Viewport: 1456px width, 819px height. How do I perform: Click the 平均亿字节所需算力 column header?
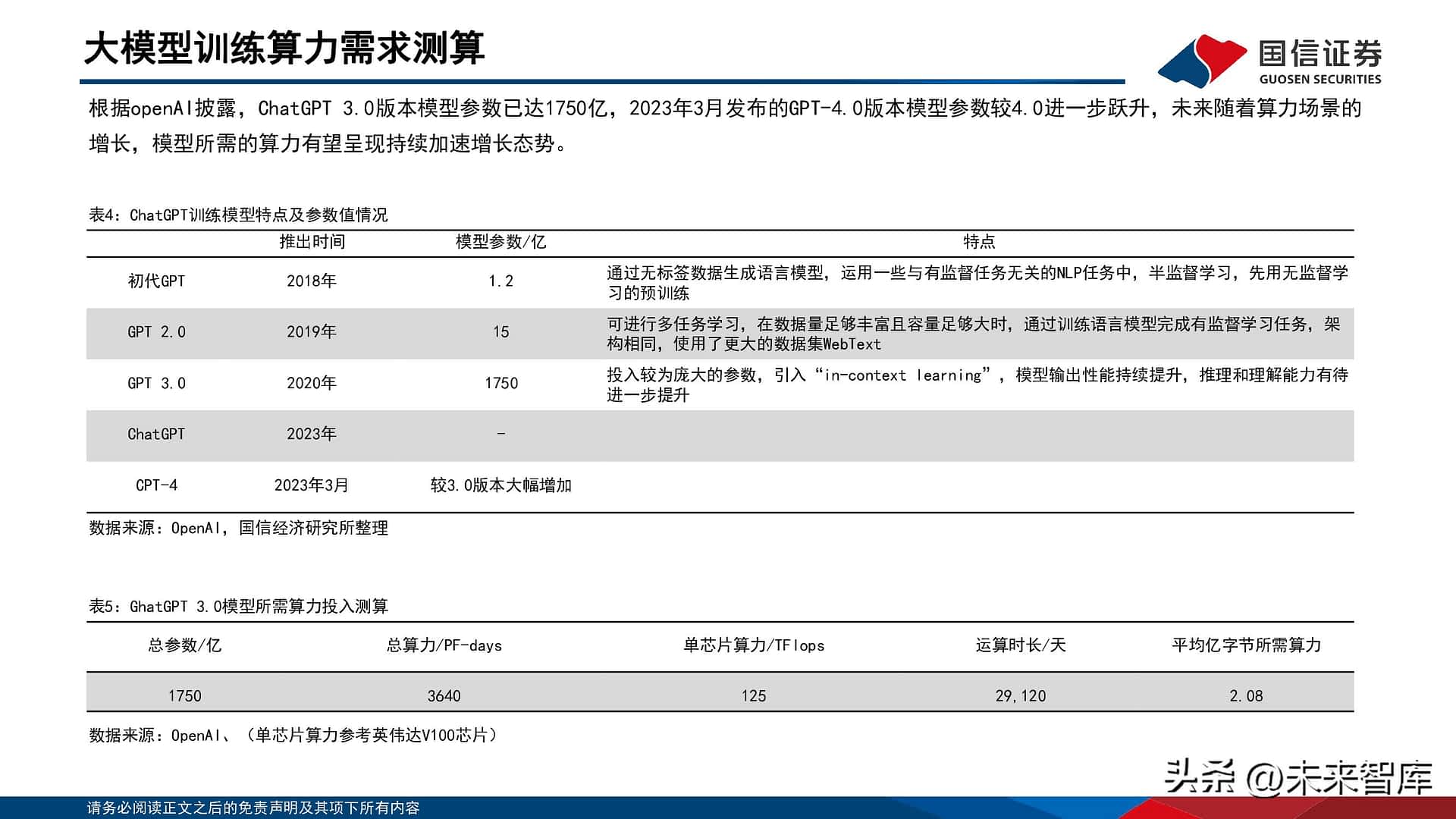(x=1247, y=645)
